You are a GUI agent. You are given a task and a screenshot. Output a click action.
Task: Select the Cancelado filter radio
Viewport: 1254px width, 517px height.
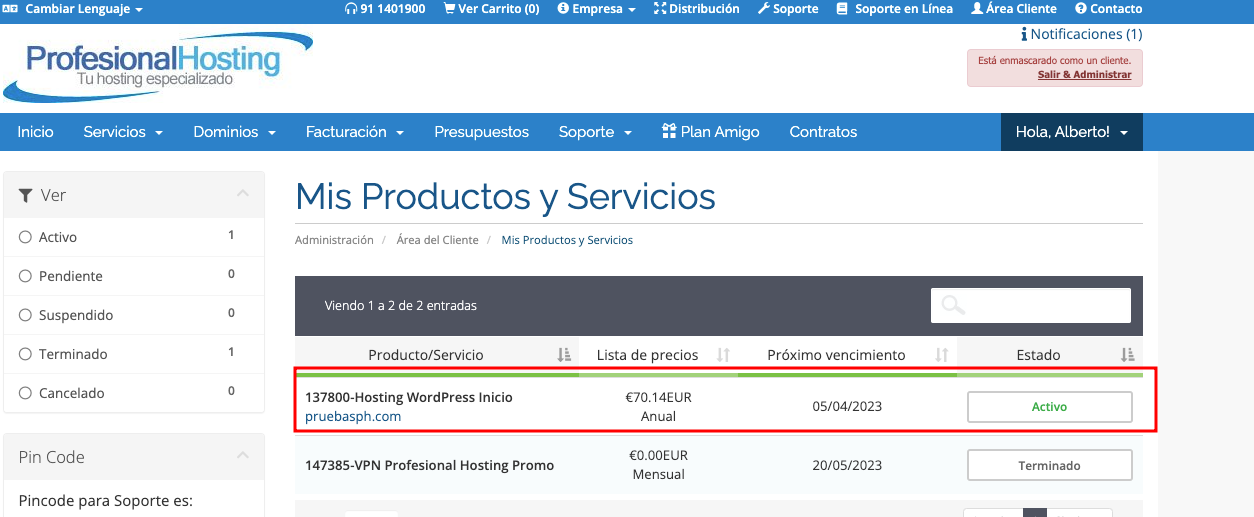point(25,393)
